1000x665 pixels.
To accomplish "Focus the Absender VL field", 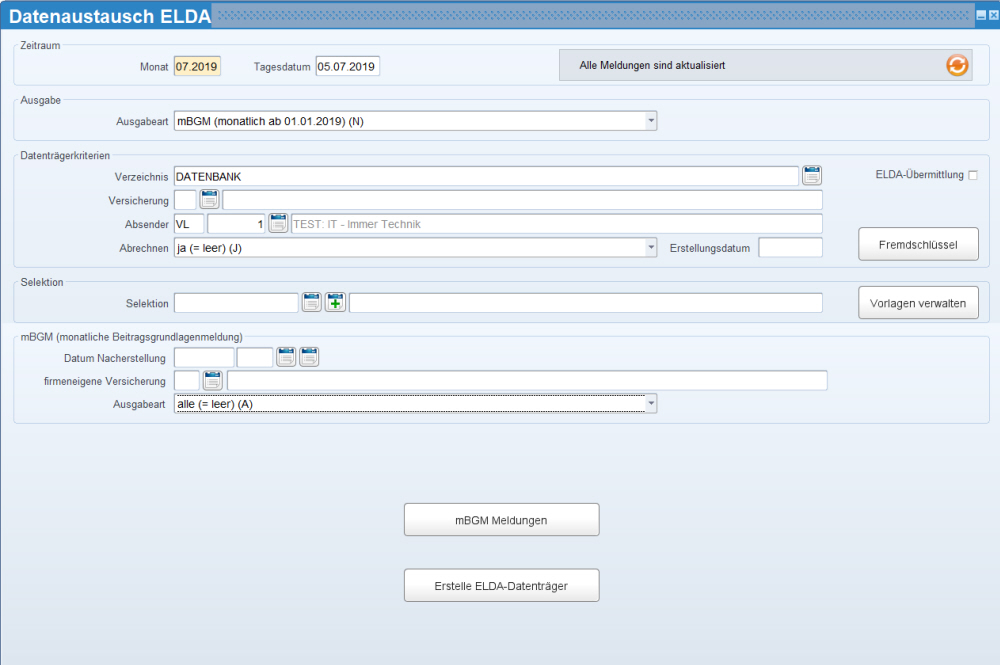I will 189,224.
